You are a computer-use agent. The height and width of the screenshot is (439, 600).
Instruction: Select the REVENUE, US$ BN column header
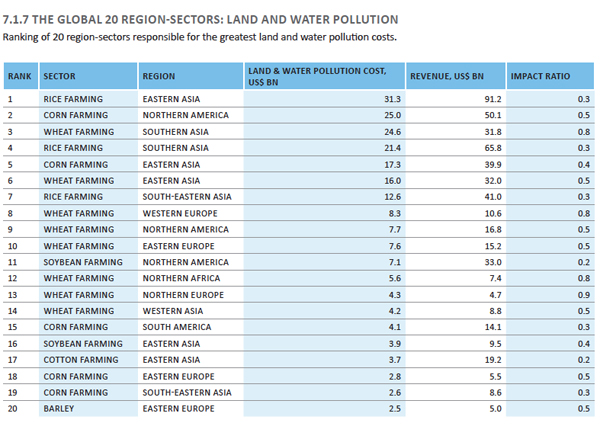point(447,76)
